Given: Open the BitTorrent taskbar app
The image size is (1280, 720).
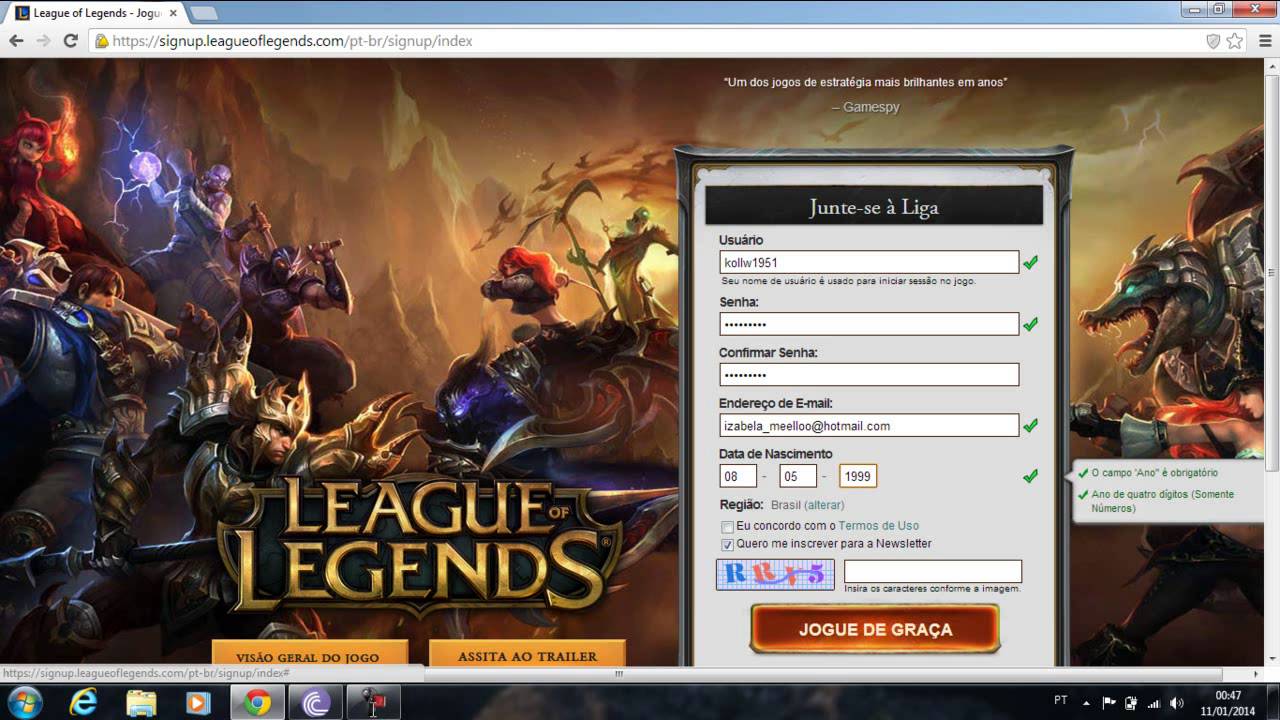Looking at the screenshot, I should [315, 703].
